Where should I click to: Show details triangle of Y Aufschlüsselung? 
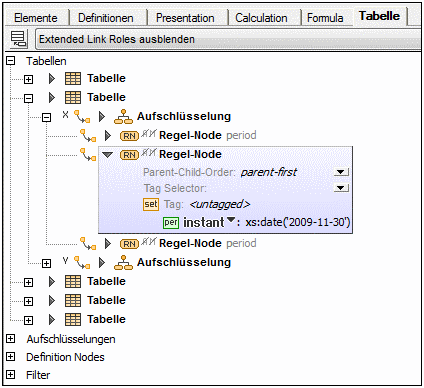tap(102, 262)
